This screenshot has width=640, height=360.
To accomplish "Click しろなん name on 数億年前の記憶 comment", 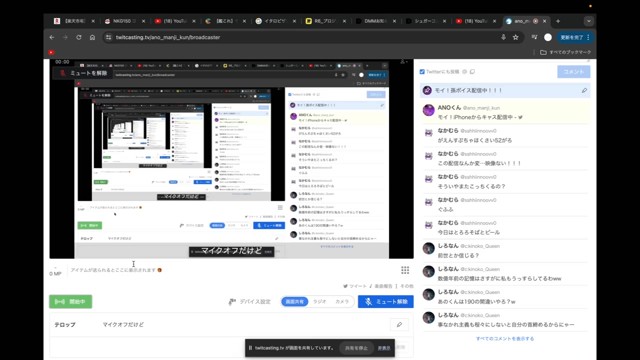I will 448,269.
